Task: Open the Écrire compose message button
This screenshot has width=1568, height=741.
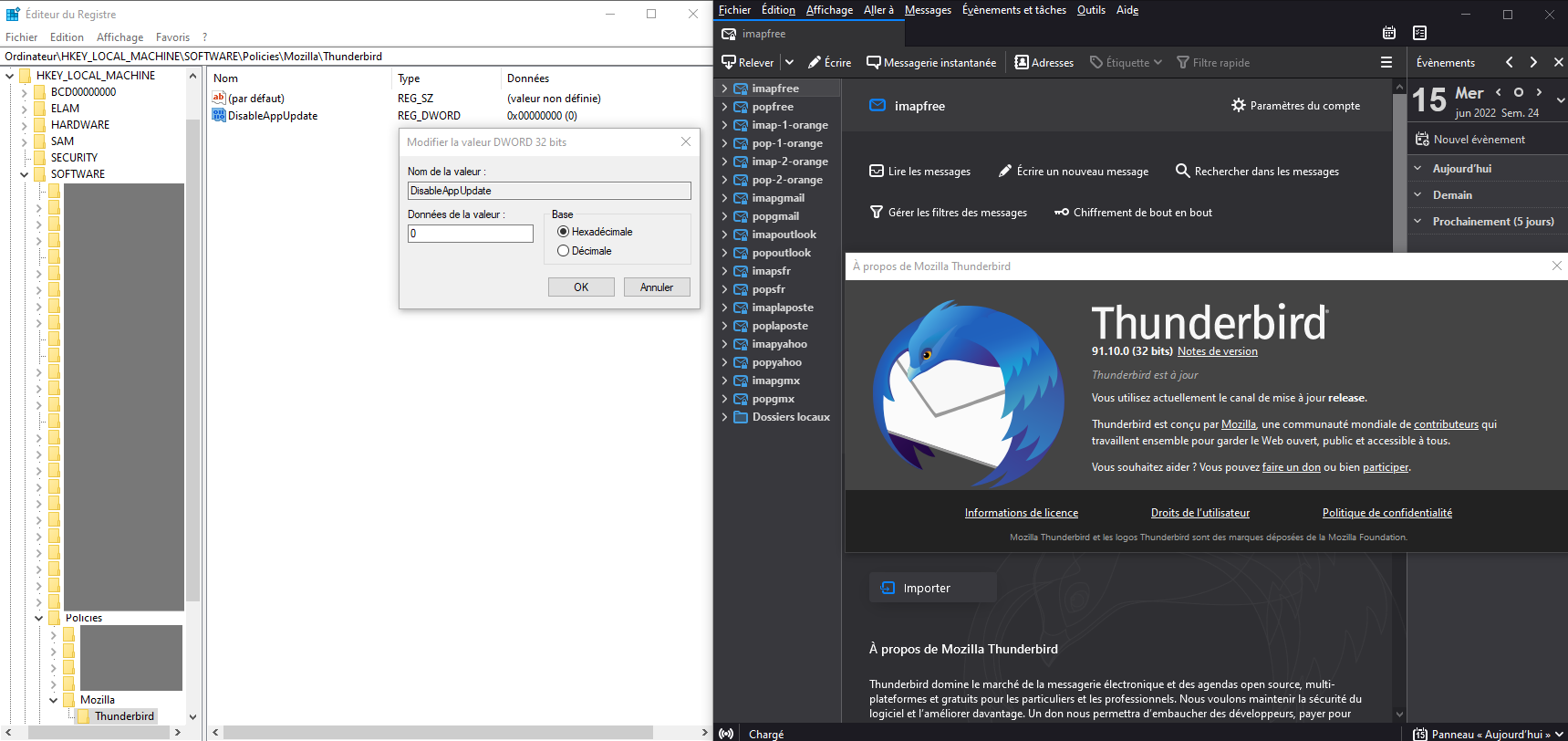Action: (x=829, y=63)
